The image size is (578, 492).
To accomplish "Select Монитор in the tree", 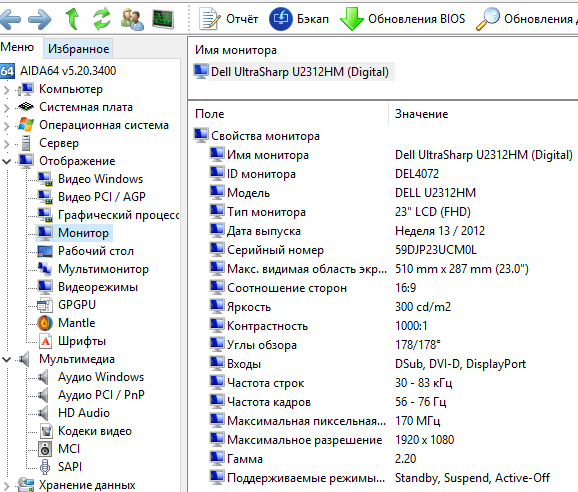I will coord(83,233).
